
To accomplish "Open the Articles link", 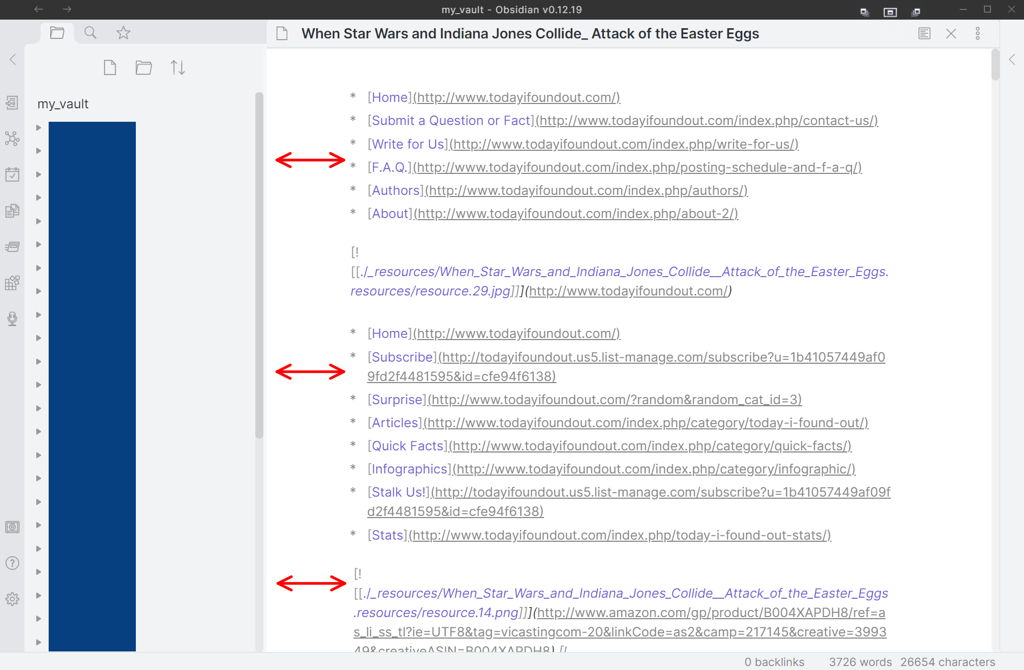I will [x=395, y=423].
